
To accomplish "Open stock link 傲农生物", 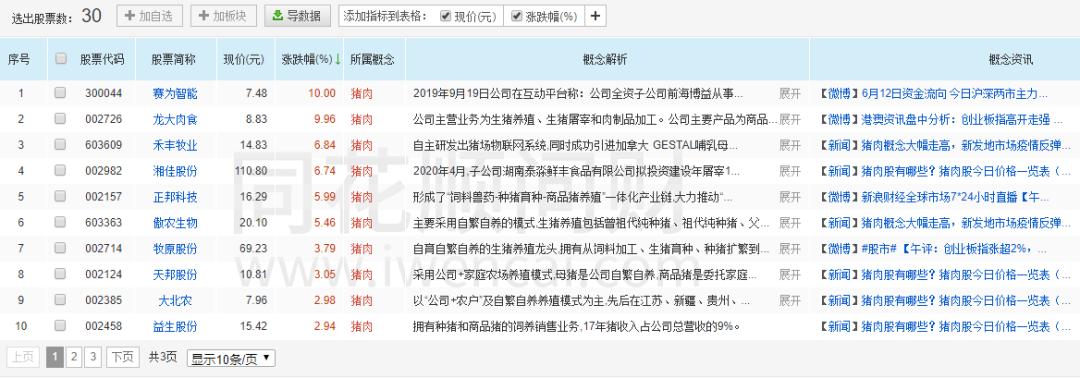I will point(175,222).
